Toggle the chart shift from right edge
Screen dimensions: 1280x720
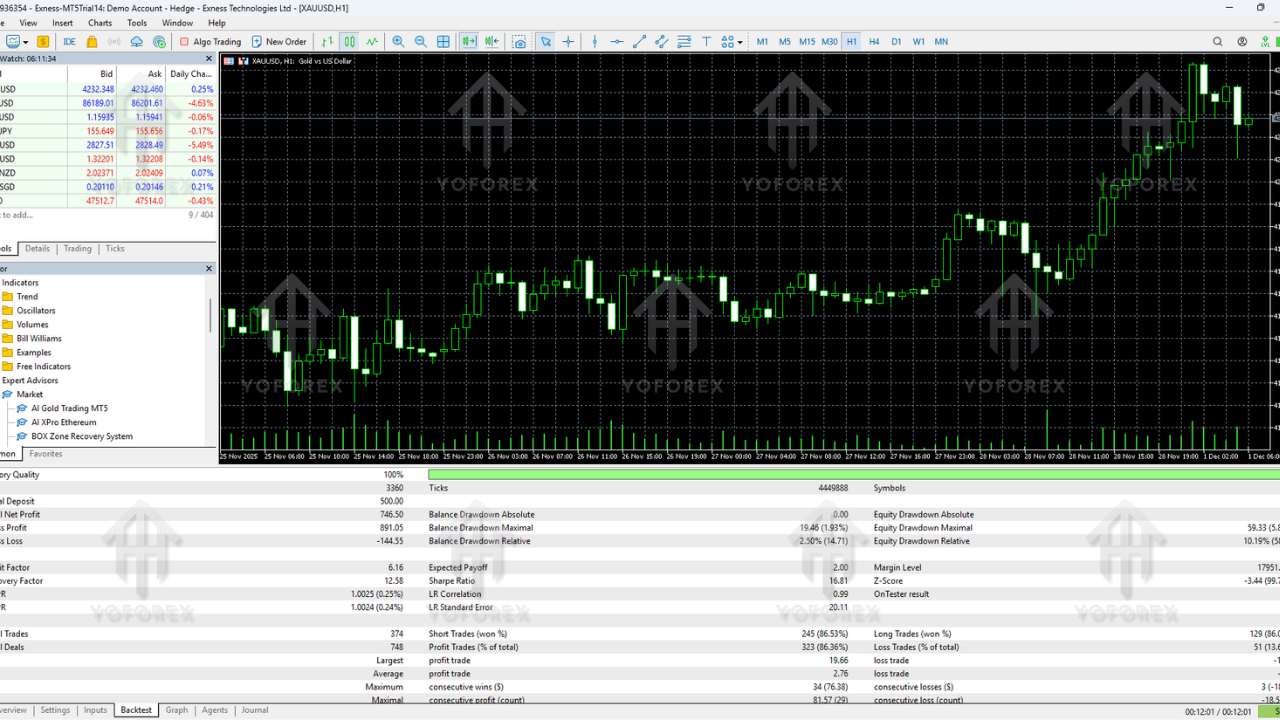tap(491, 42)
